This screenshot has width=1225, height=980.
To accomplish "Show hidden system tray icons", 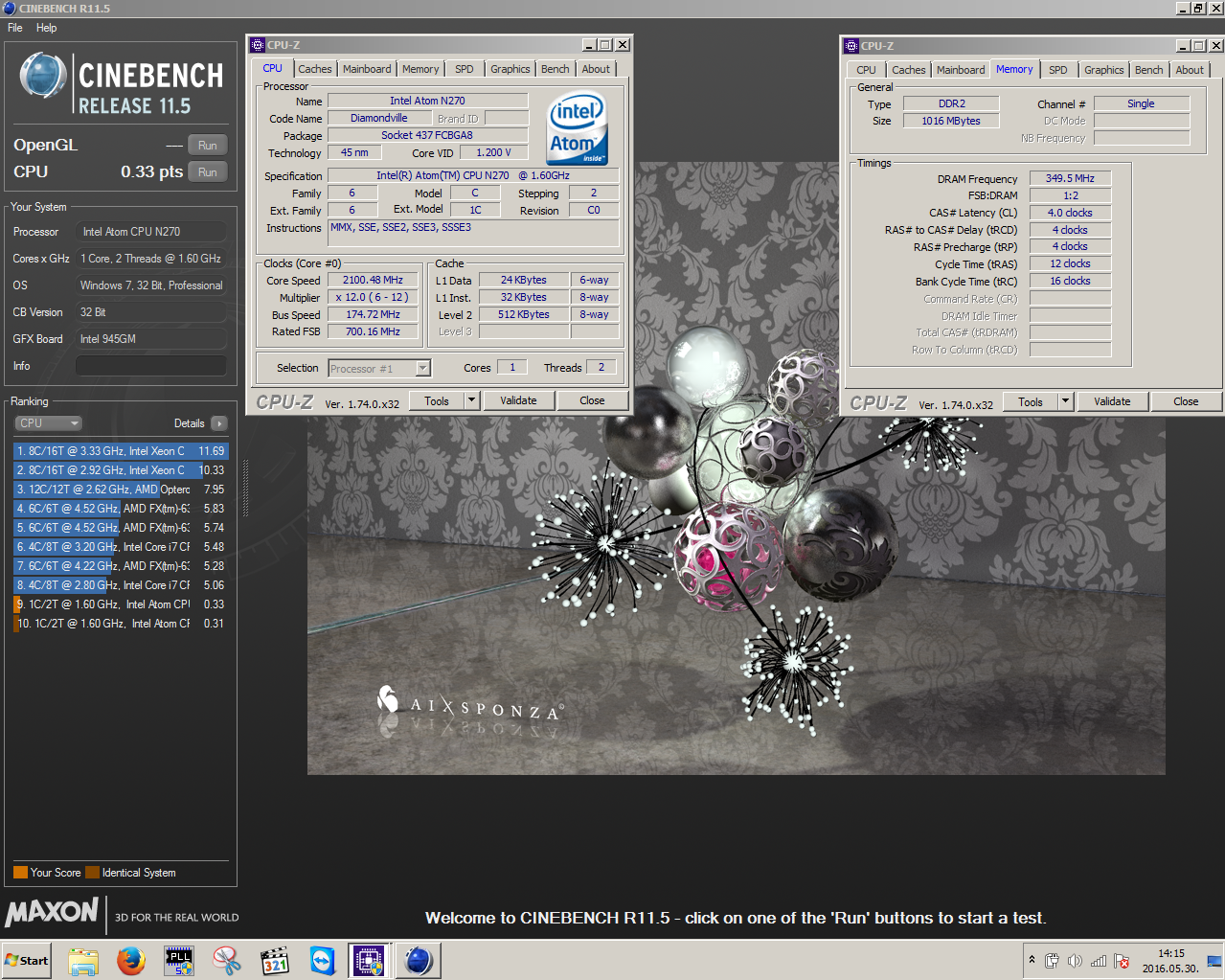I will [1032, 960].
